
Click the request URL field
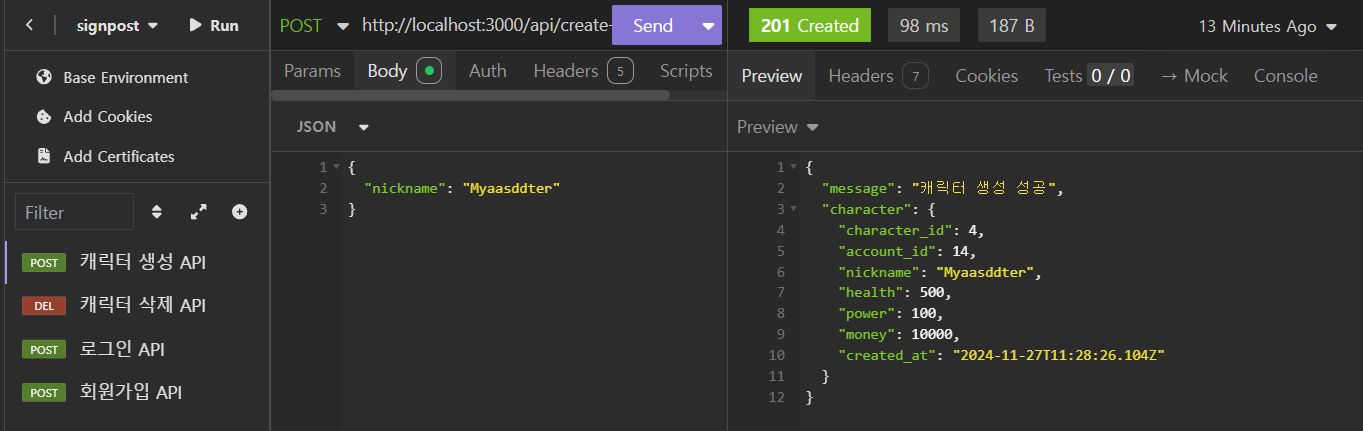[x=486, y=26]
